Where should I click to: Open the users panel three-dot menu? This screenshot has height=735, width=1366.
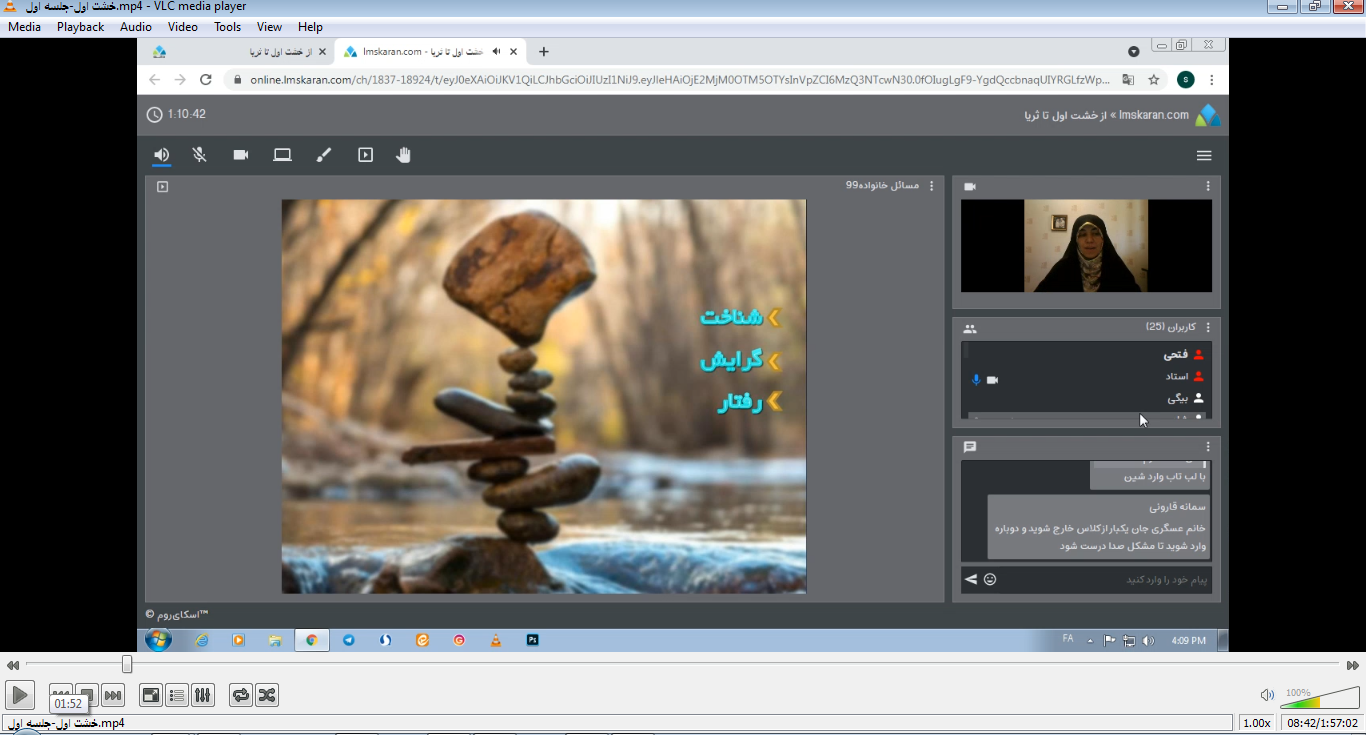pyautogui.click(x=1208, y=327)
